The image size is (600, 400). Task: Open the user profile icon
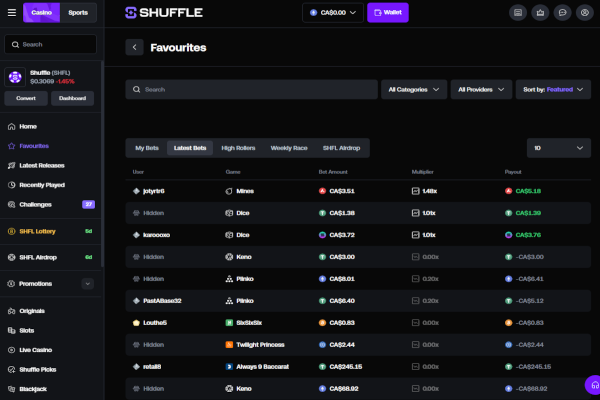[584, 13]
